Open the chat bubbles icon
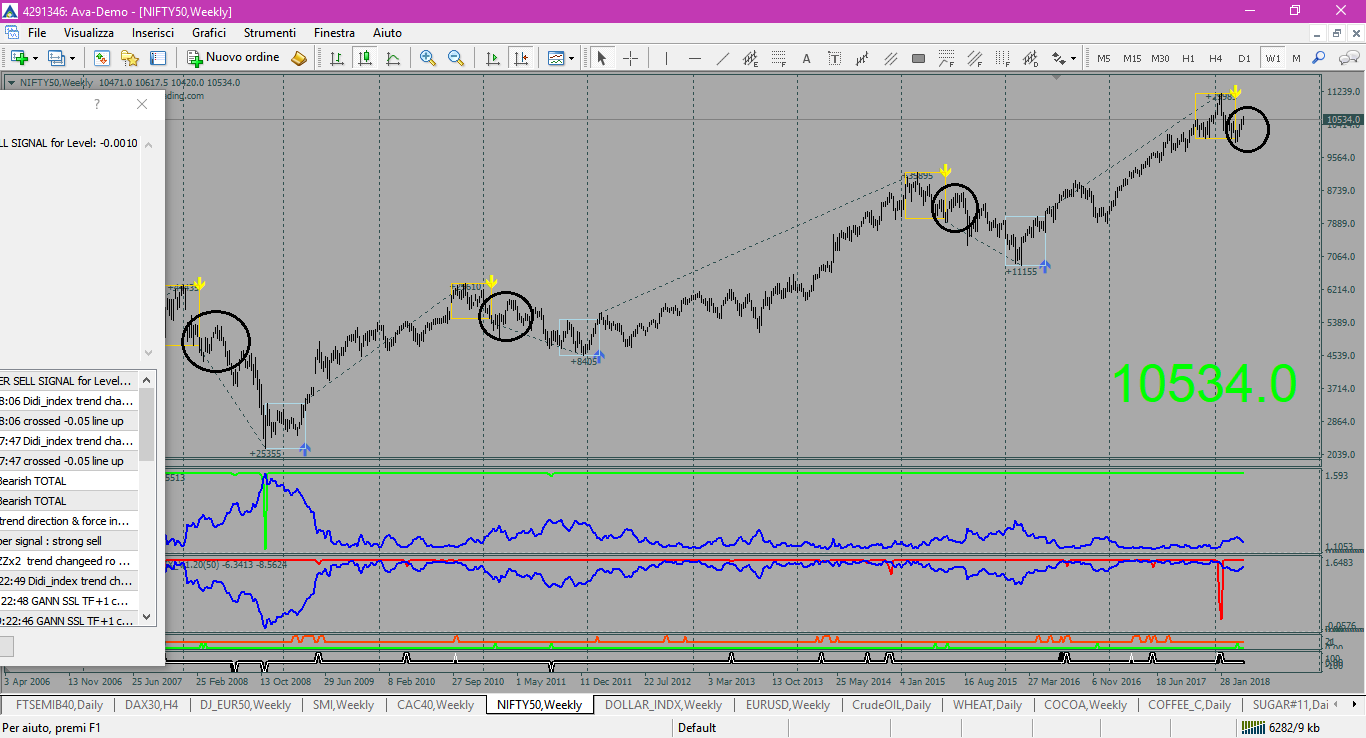Viewport: 1366px width, 738px height. pos(1347,58)
